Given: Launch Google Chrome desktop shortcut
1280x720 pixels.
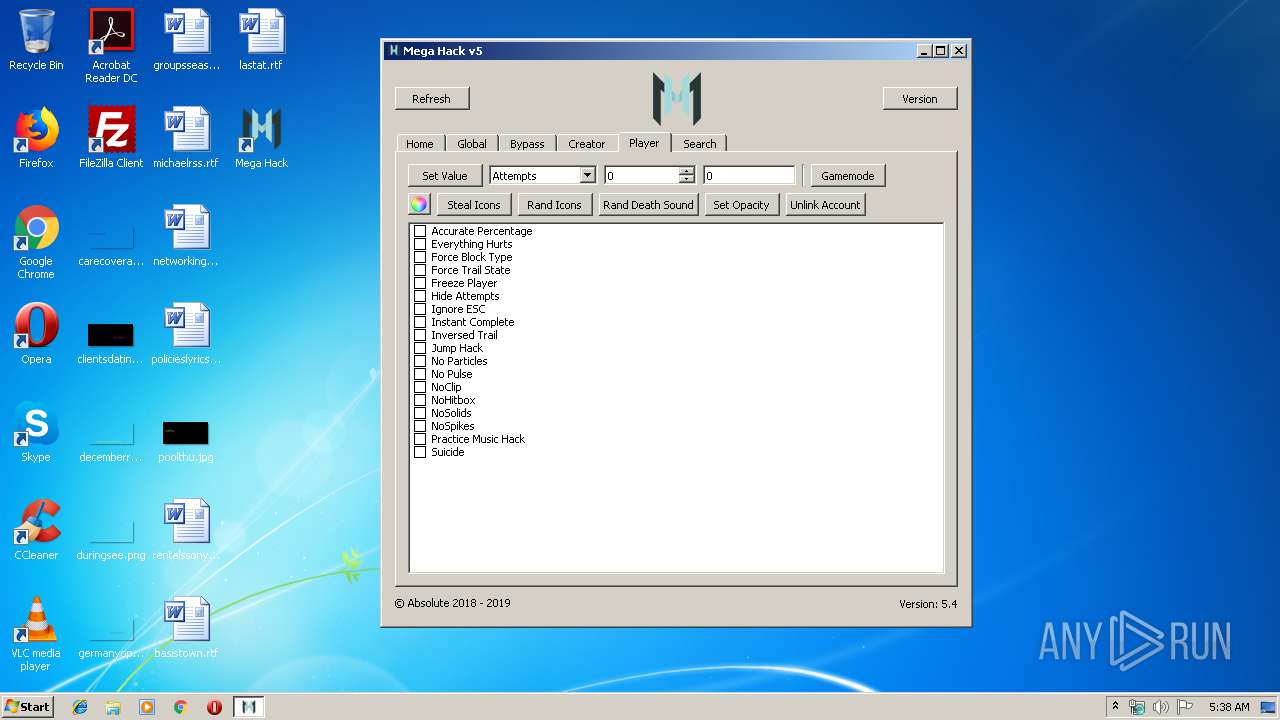Looking at the screenshot, I should tap(36, 242).
